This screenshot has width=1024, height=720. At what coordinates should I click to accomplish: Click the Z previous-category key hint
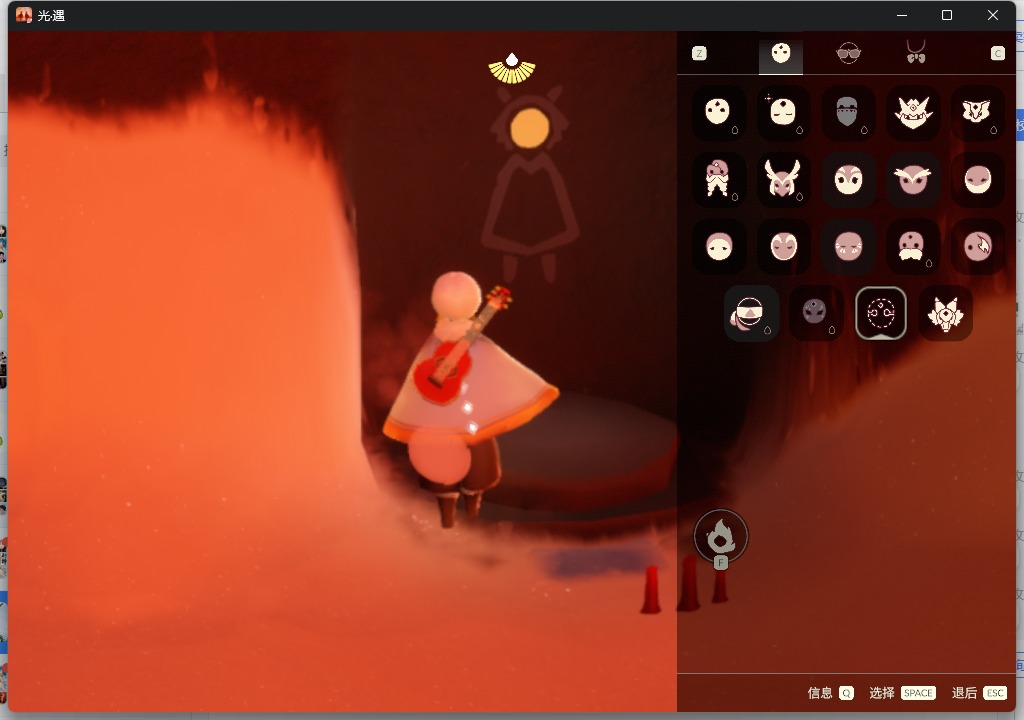(x=699, y=54)
